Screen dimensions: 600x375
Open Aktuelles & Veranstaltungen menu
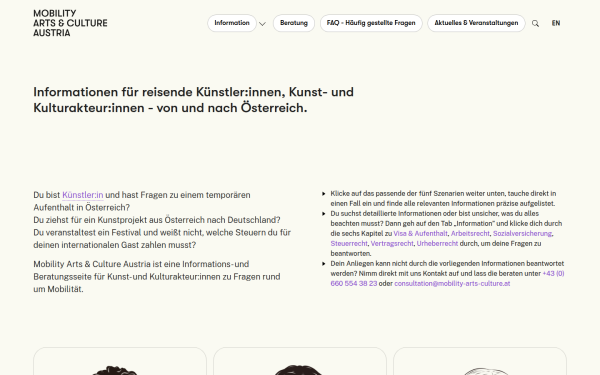tap(476, 23)
